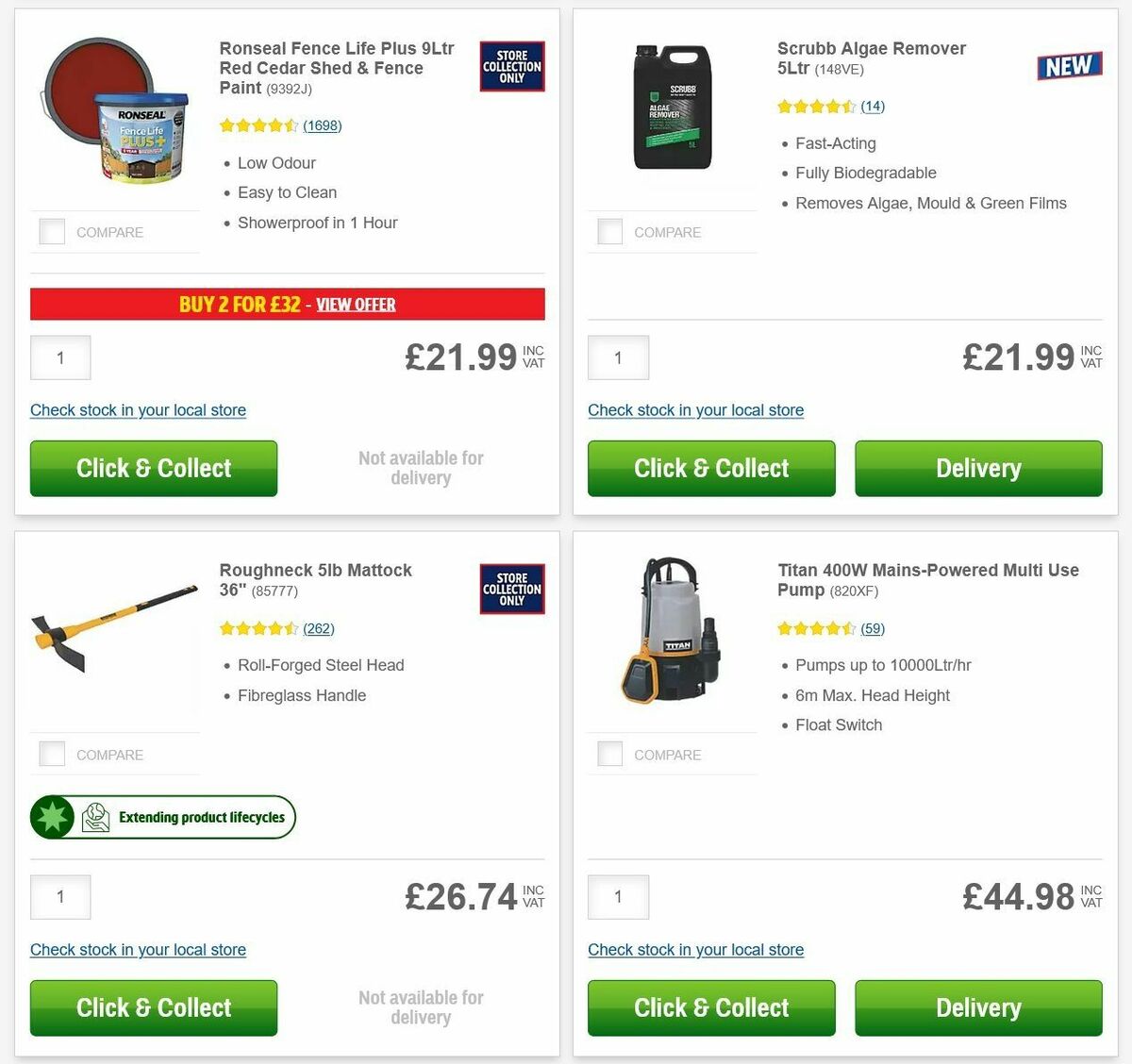Click the STORE COLLECTION ONLY badge on Ronseal paint
This screenshot has width=1132, height=1064.
click(511, 67)
